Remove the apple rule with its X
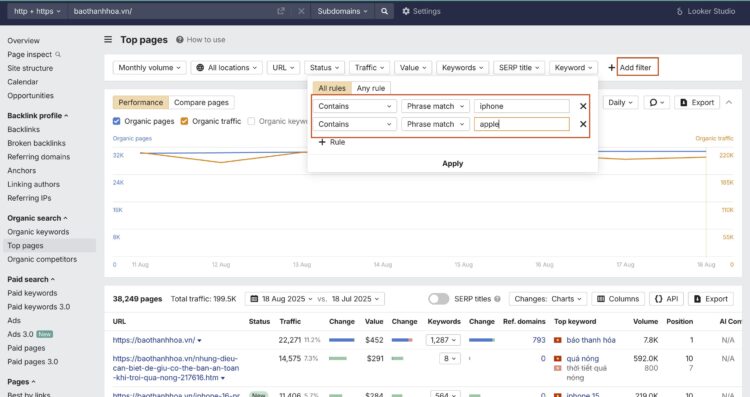 pos(583,124)
